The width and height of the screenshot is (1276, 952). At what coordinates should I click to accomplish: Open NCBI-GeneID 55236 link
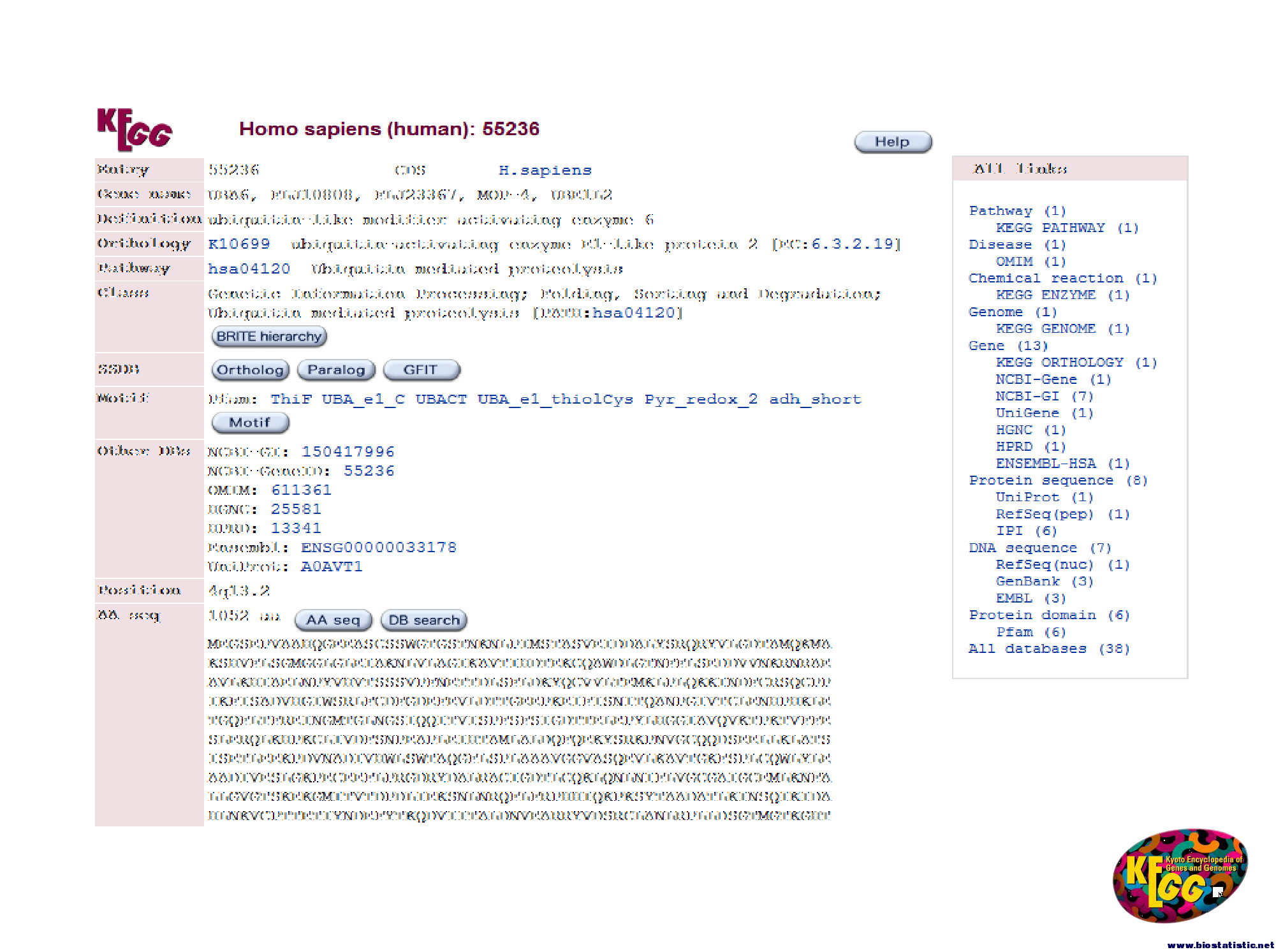point(369,471)
